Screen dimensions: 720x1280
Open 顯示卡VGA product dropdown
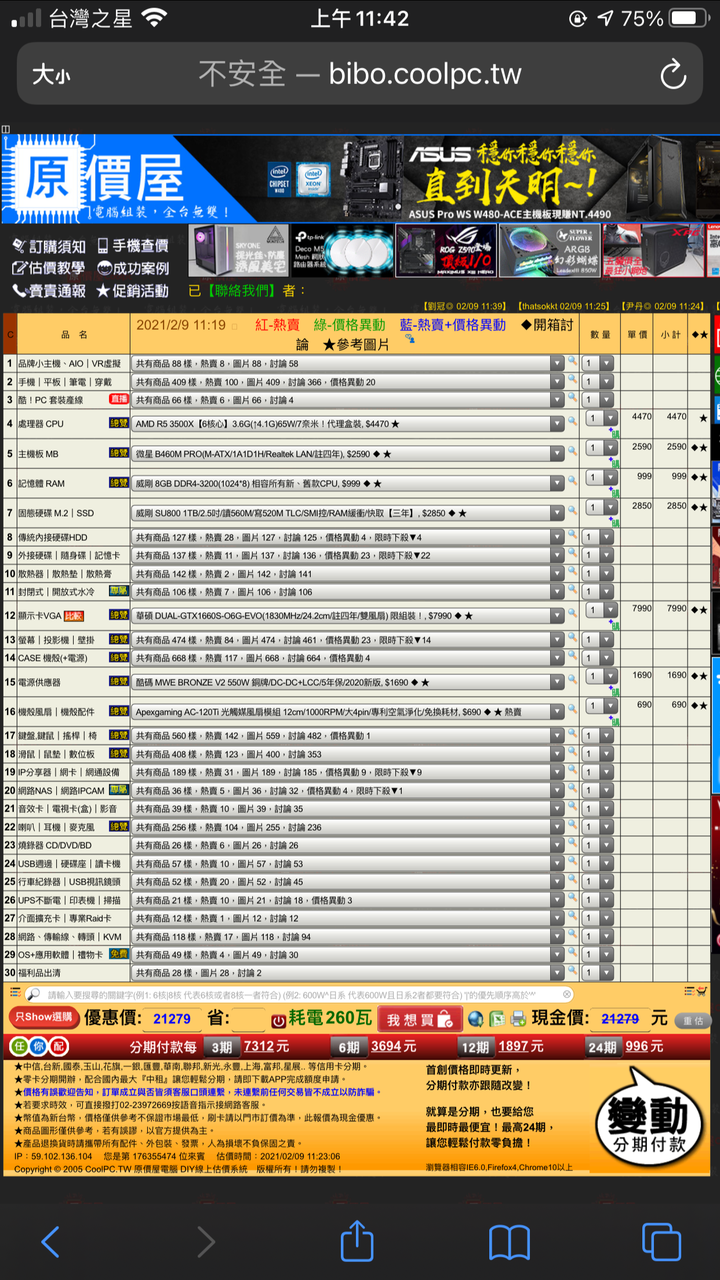pos(349,616)
